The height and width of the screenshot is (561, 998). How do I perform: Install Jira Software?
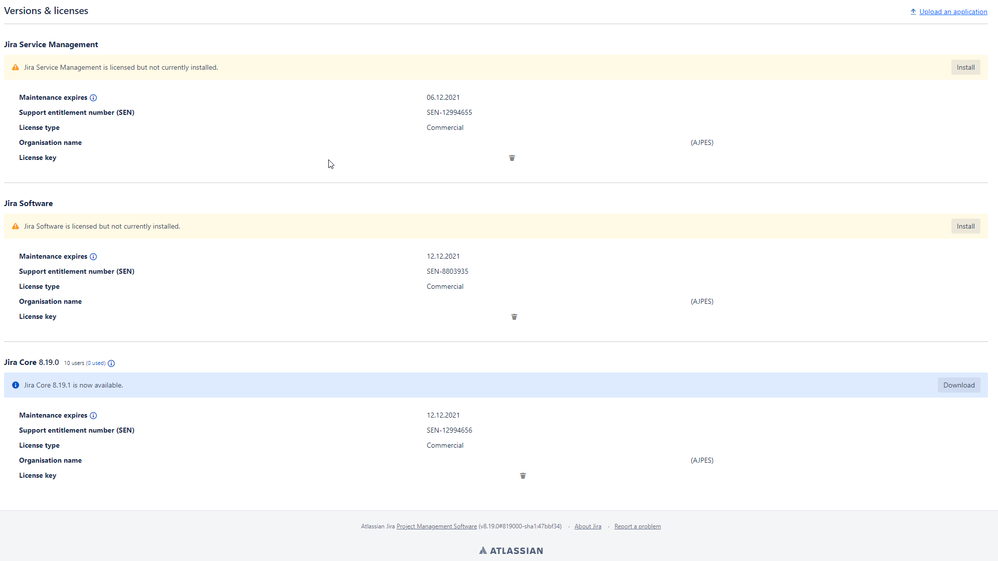tap(966, 226)
